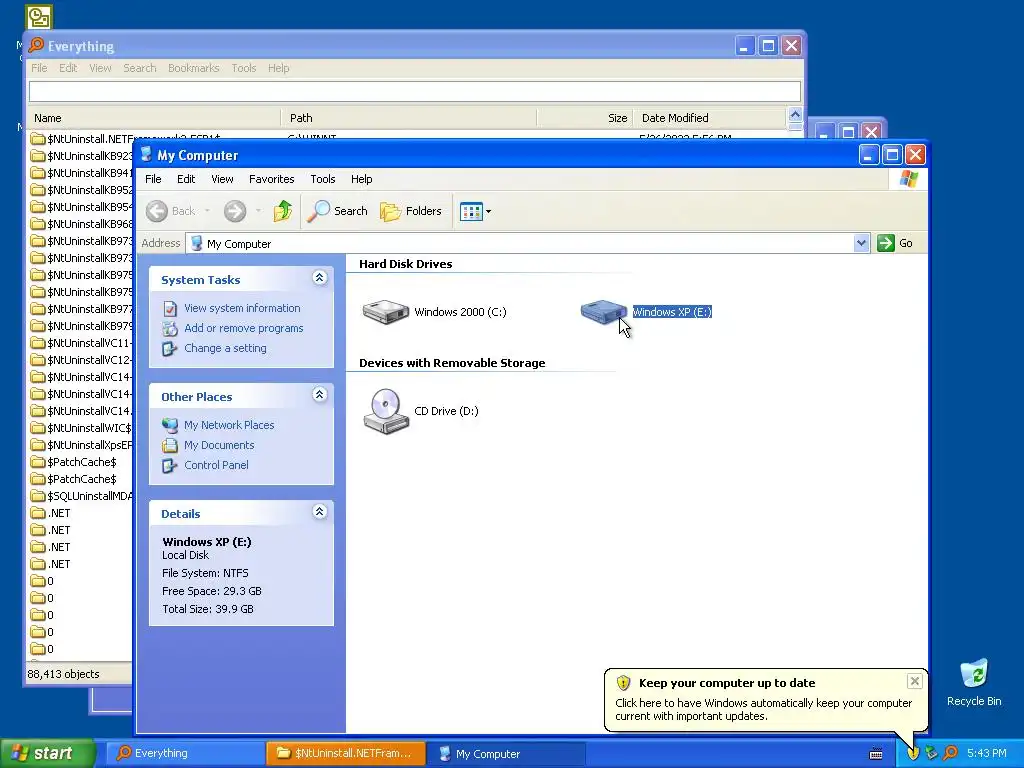Click the taskbar clock showing 5:43 PM
Screen dimensions: 1024x768
point(987,754)
